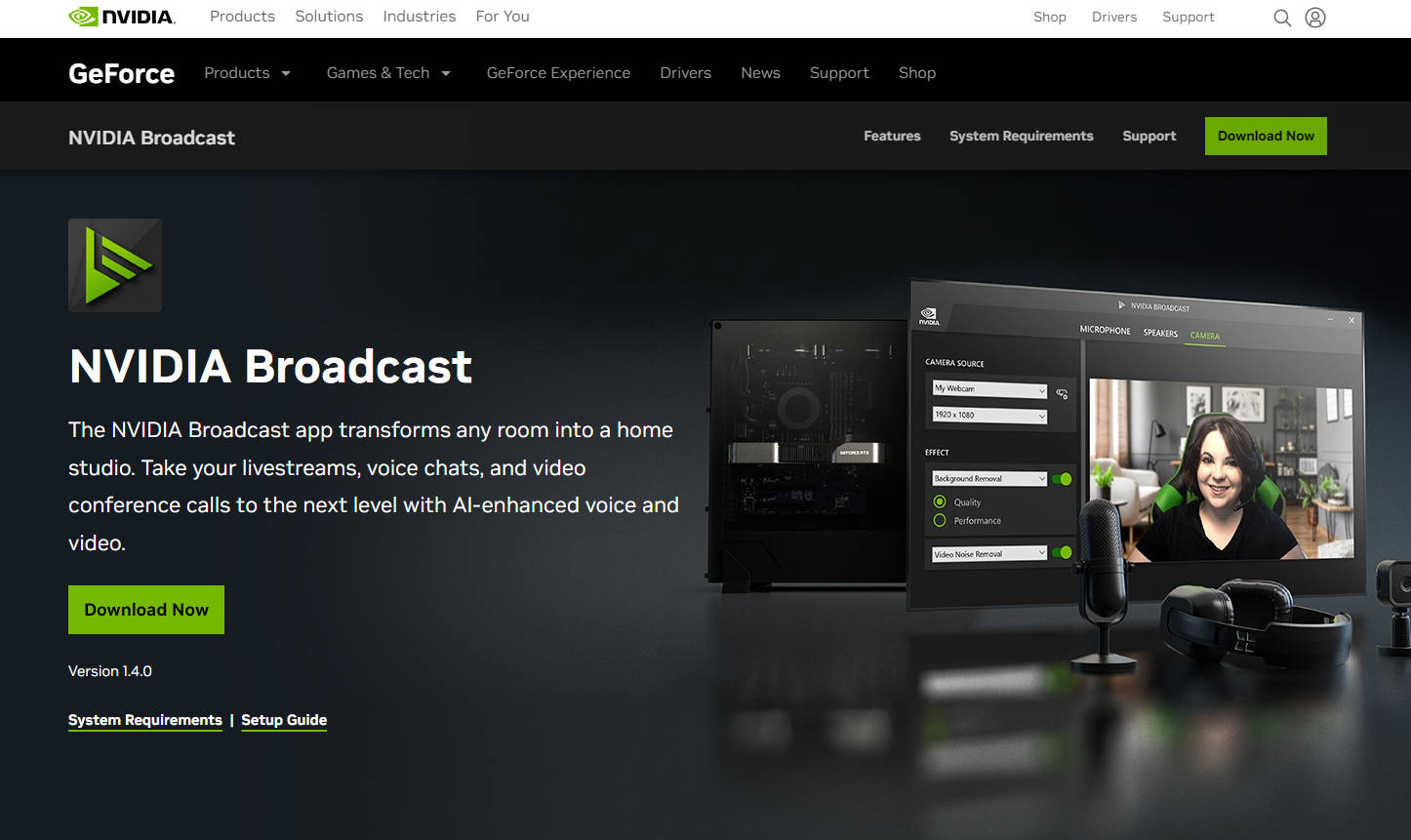Click the NVIDIA badge inside the Broadcast window
This screenshot has height=840, width=1411.
(929, 315)
